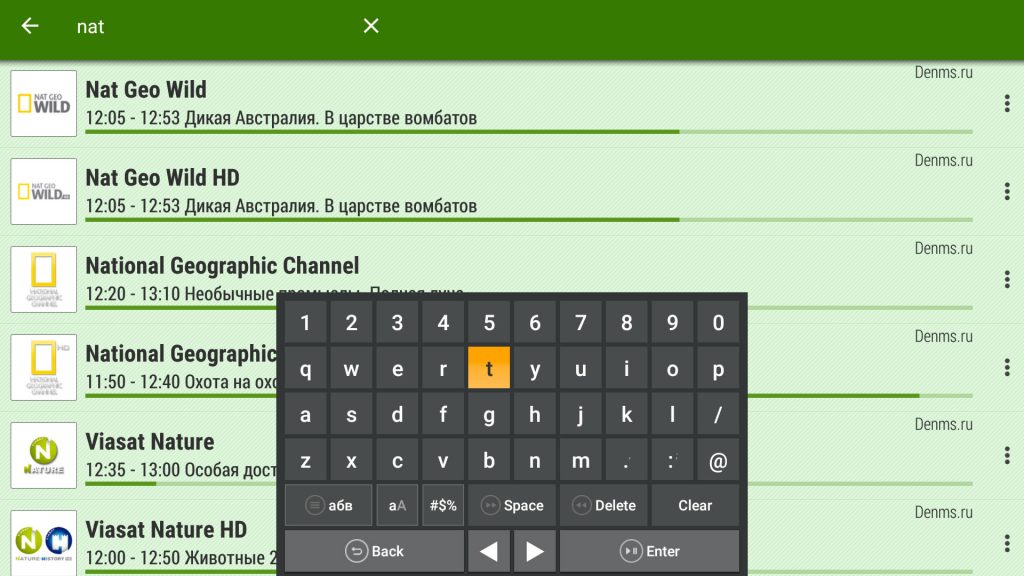Tap the @ key on keyboard
The height and width of the screenshot is (576, 1024).
tap(718, 460)
